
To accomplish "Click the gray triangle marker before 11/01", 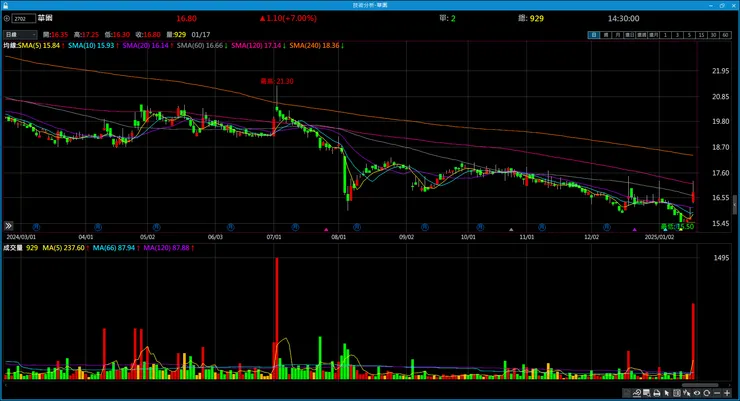I will click(511, 230).
